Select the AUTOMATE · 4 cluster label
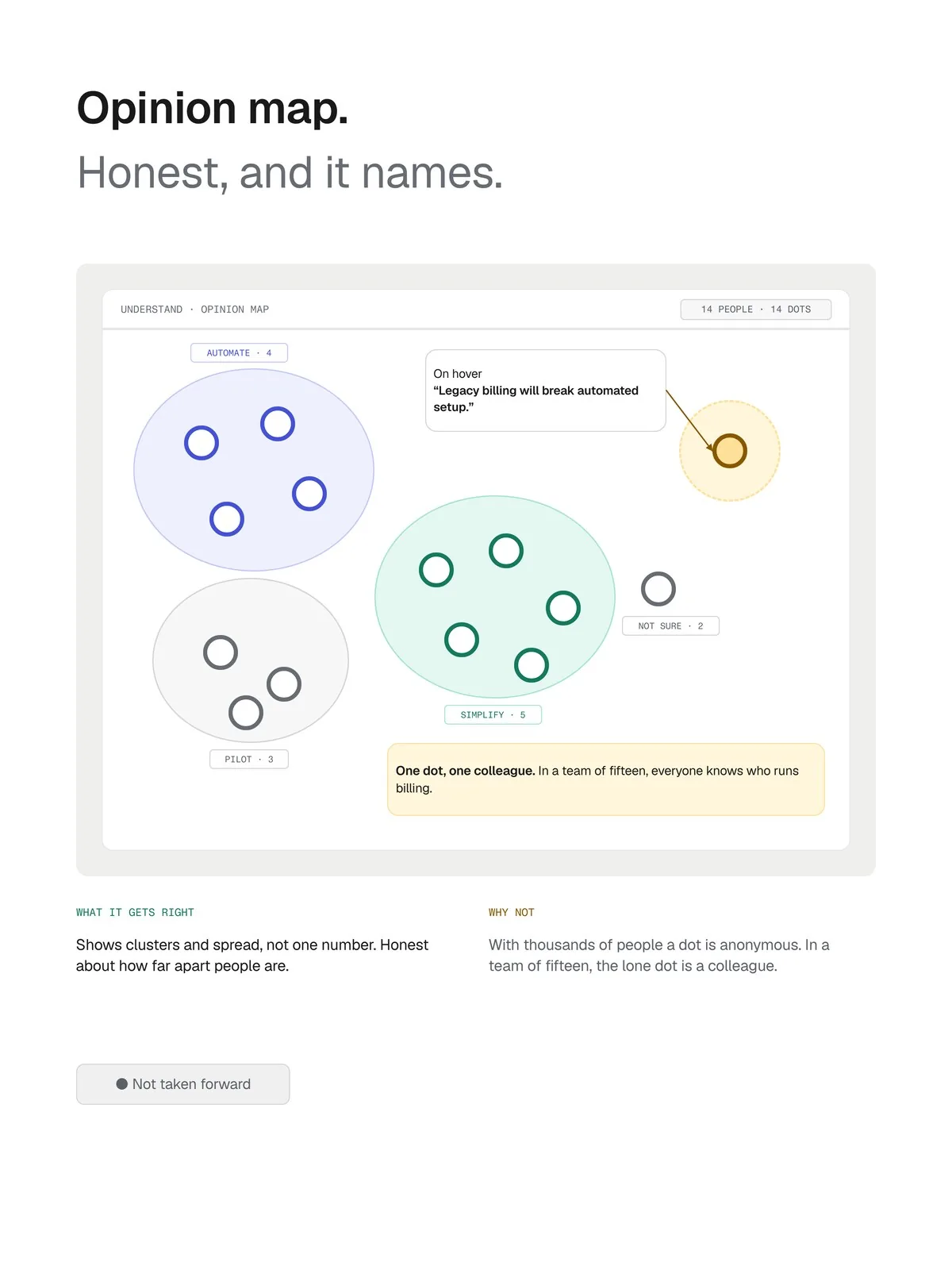952x1270 pixels. 239,352
